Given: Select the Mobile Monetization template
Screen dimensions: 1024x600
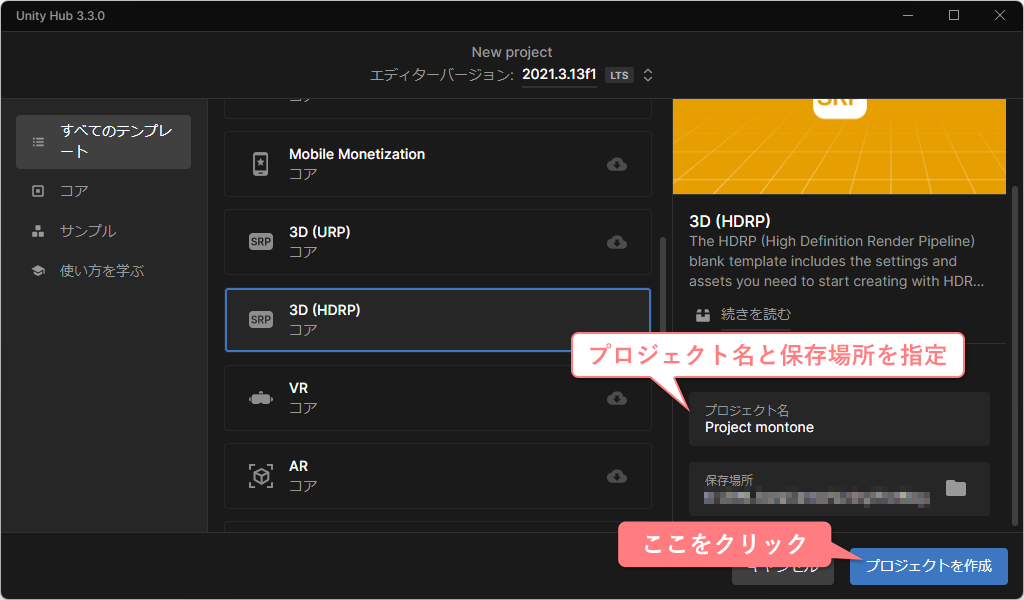Looking at the screenshot, I should (x=438, y=164).
